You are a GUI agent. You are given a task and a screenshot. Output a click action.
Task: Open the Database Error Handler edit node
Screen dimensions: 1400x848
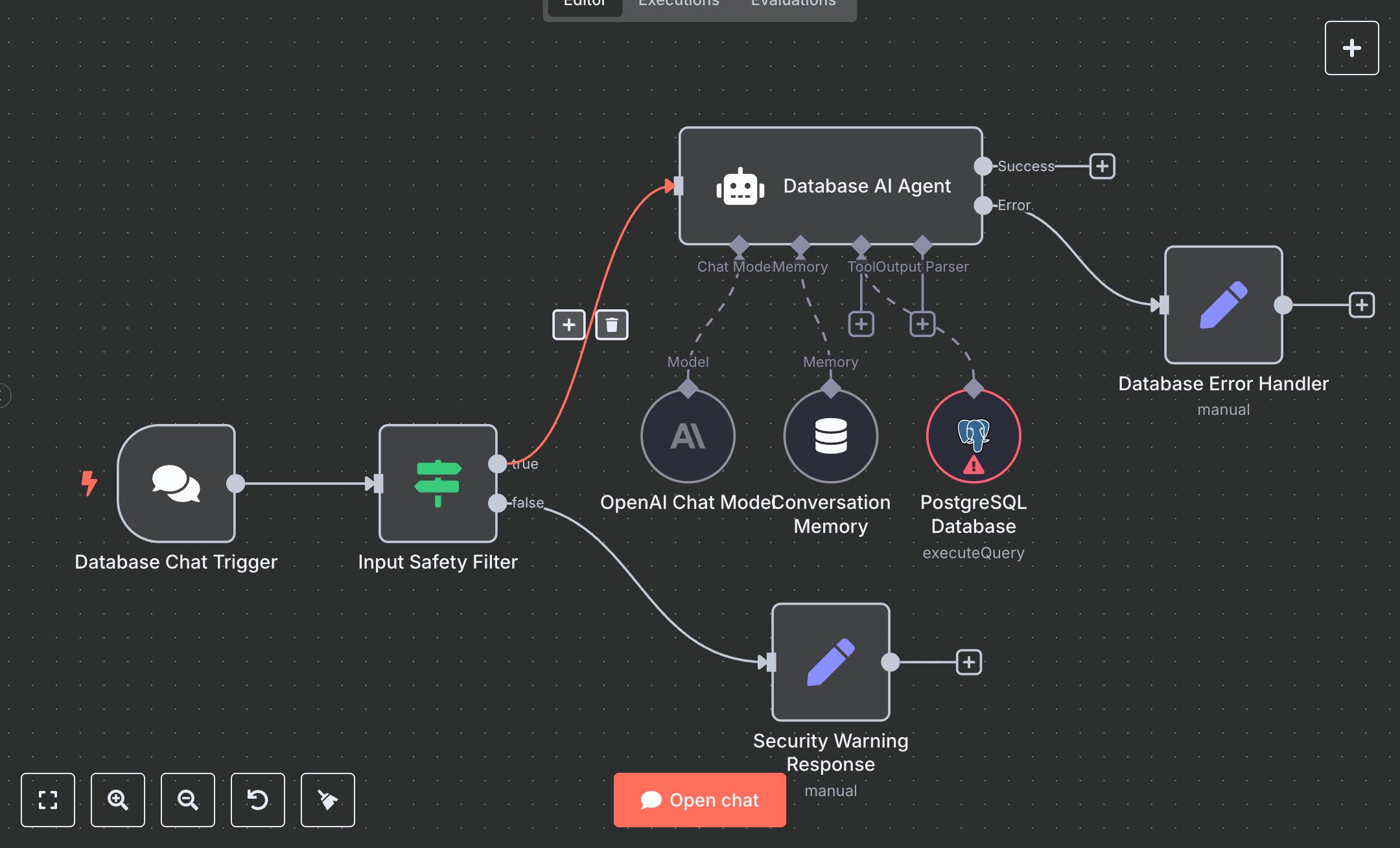1222,304
